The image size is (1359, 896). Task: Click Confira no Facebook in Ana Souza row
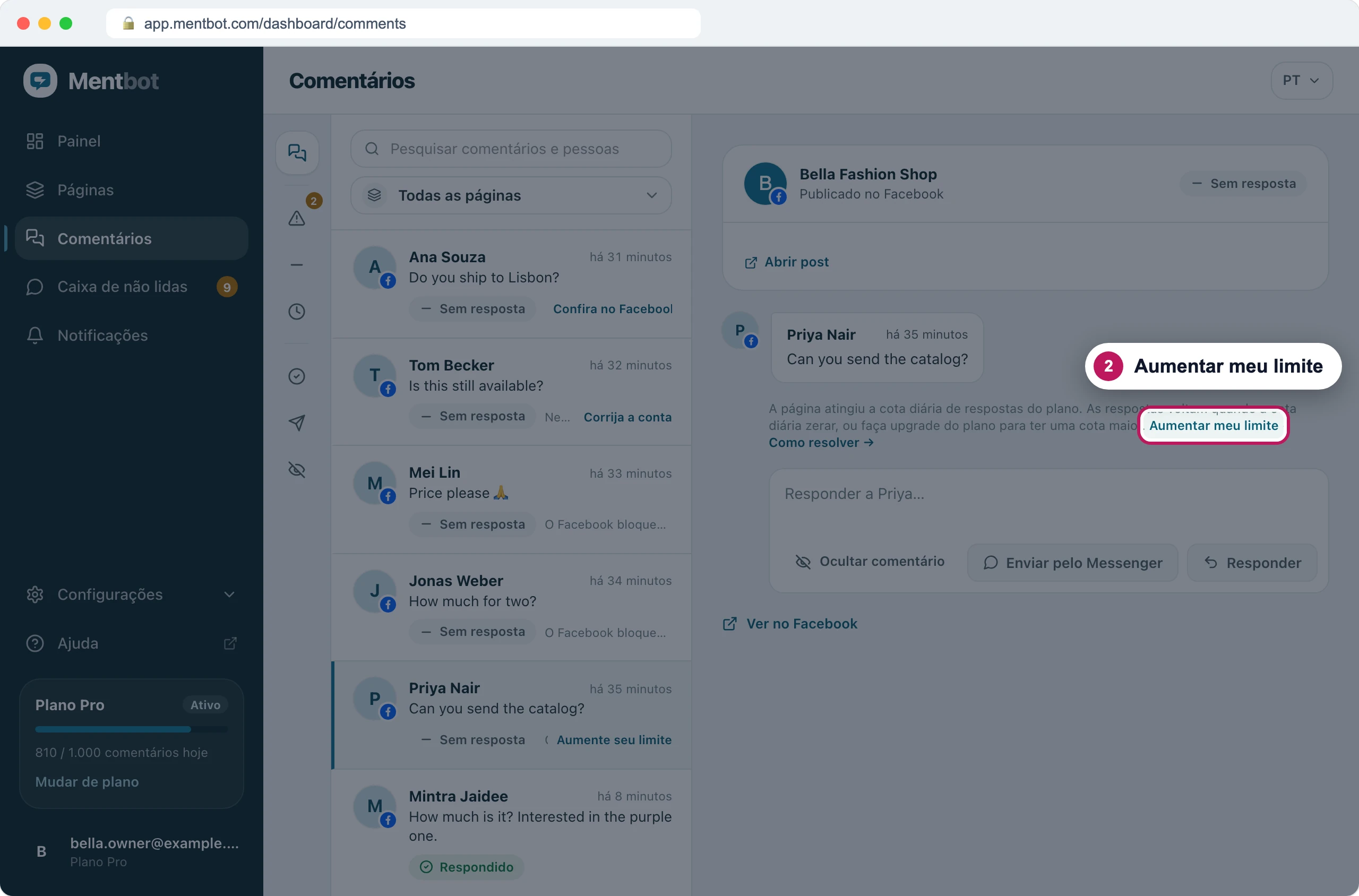[x=613, y=309]
